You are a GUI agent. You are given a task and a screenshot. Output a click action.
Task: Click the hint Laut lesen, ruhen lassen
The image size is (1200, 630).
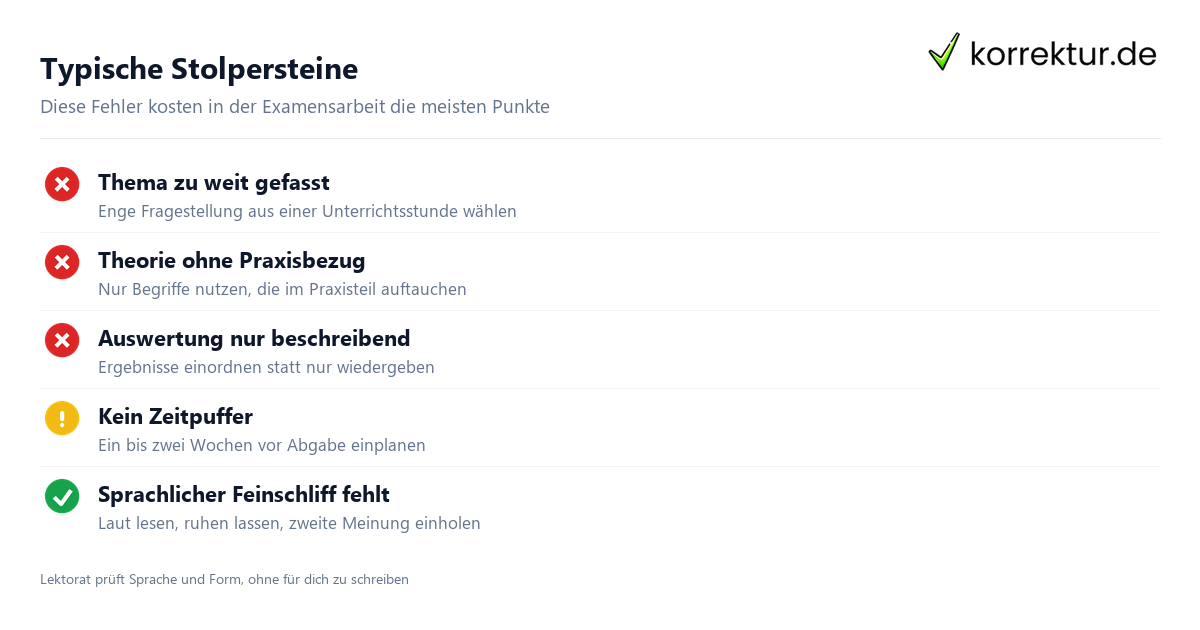pos(289,524)
